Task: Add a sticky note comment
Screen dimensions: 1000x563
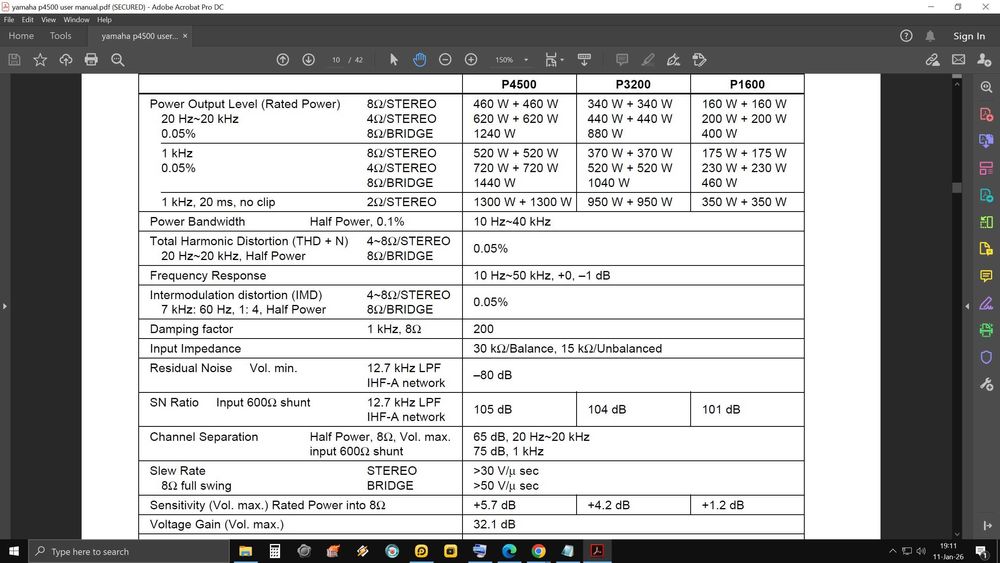Action: coord(622,60)
